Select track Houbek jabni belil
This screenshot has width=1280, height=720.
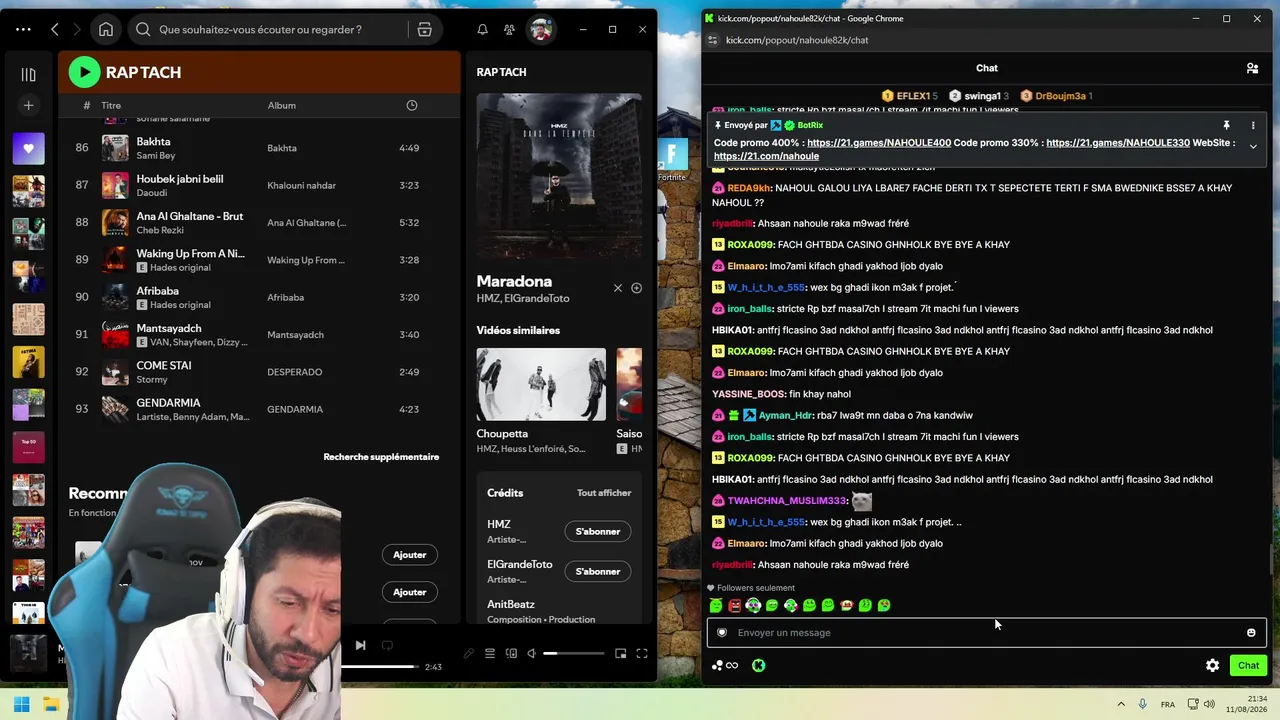[x=260, y=185]
